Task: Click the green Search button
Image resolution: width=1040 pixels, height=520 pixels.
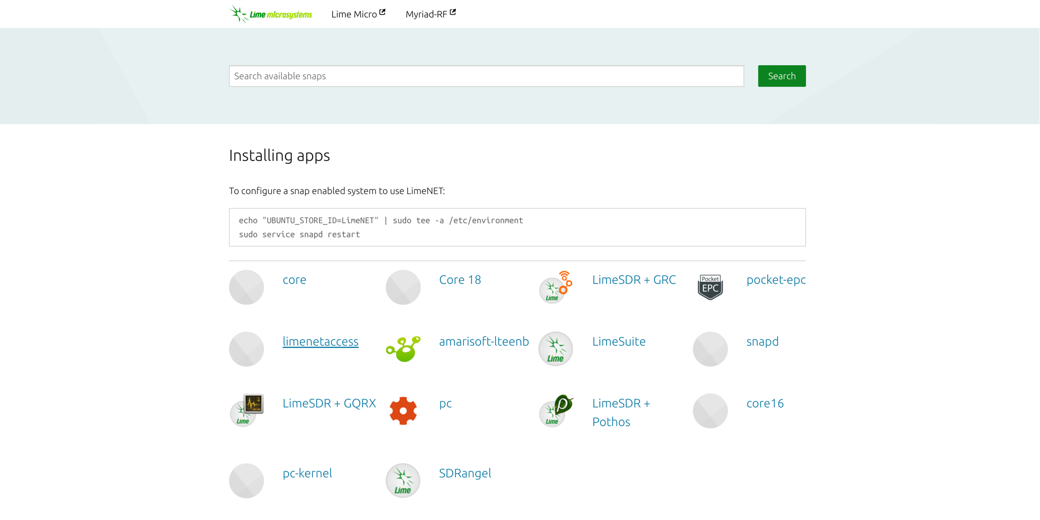Action: 782,76
